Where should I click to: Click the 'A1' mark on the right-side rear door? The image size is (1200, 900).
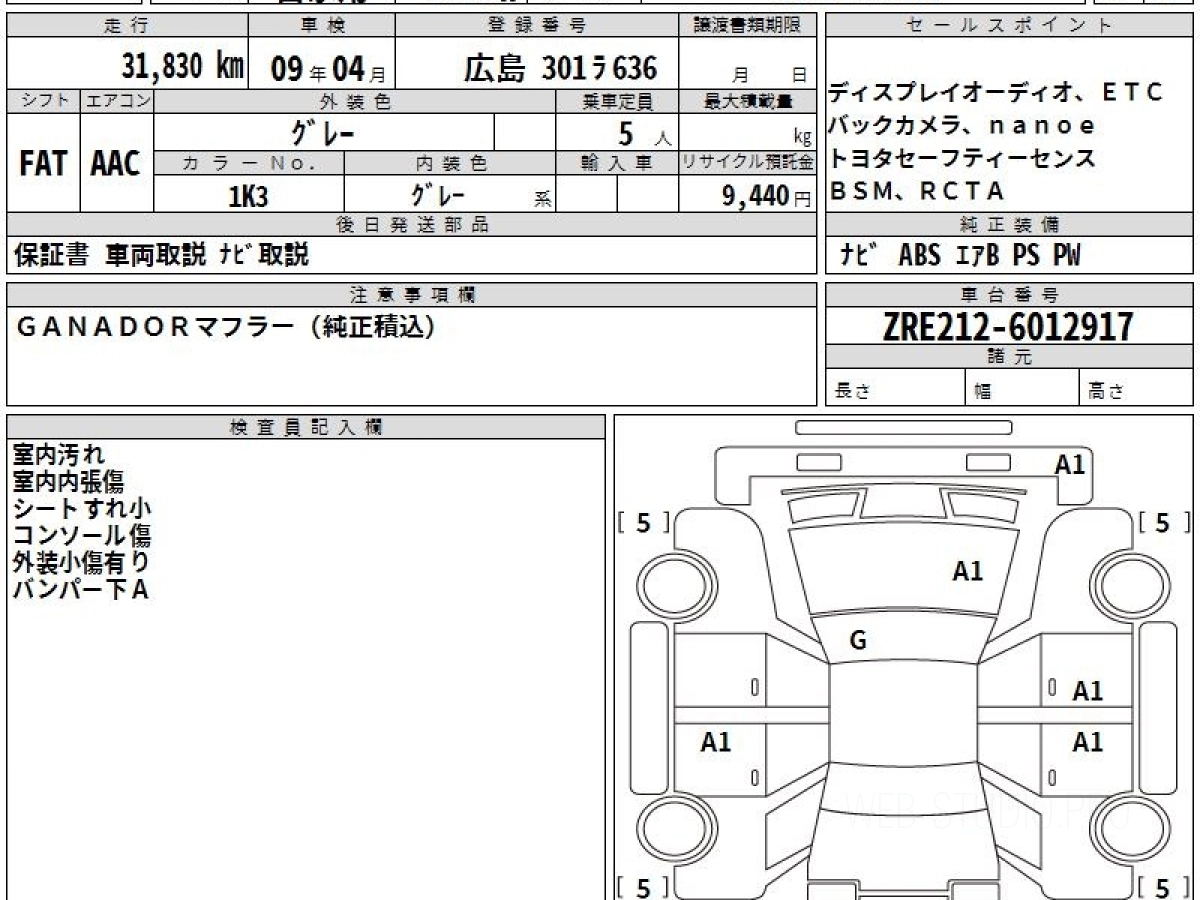[1088, 742]
